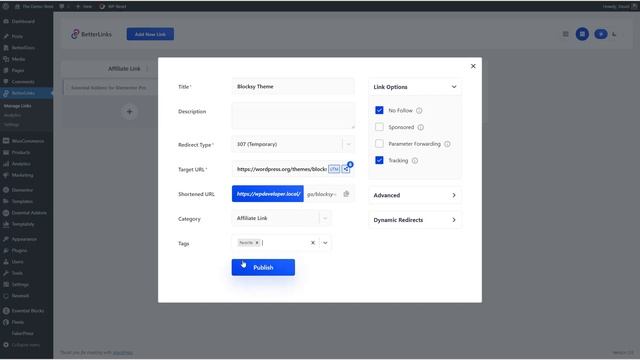Open the WordPress logo menu in admin bar

point(6,6)
